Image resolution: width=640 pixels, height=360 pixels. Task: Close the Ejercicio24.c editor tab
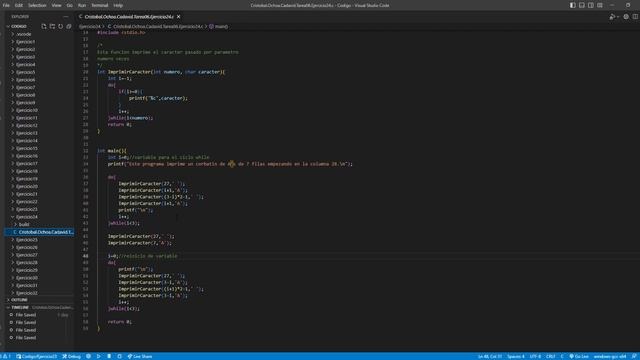[x=178, y=17]
